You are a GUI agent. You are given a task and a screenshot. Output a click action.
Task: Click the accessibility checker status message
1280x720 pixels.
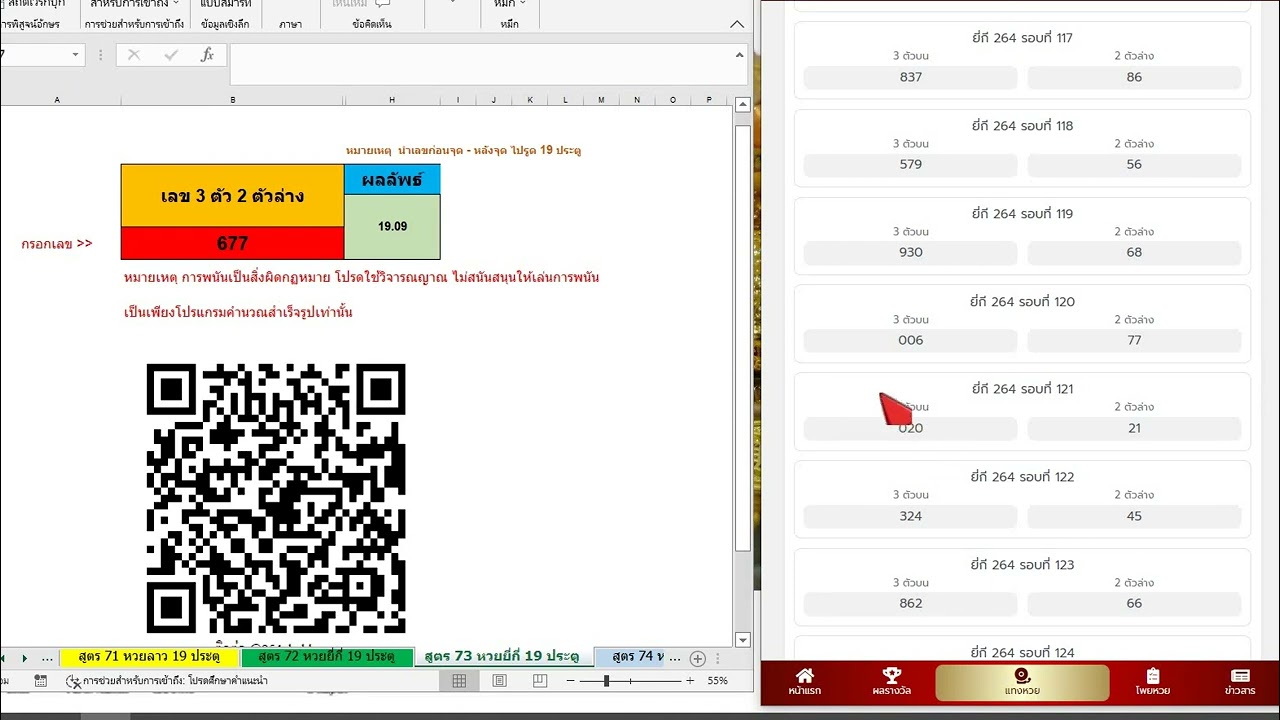coord(166,681)
